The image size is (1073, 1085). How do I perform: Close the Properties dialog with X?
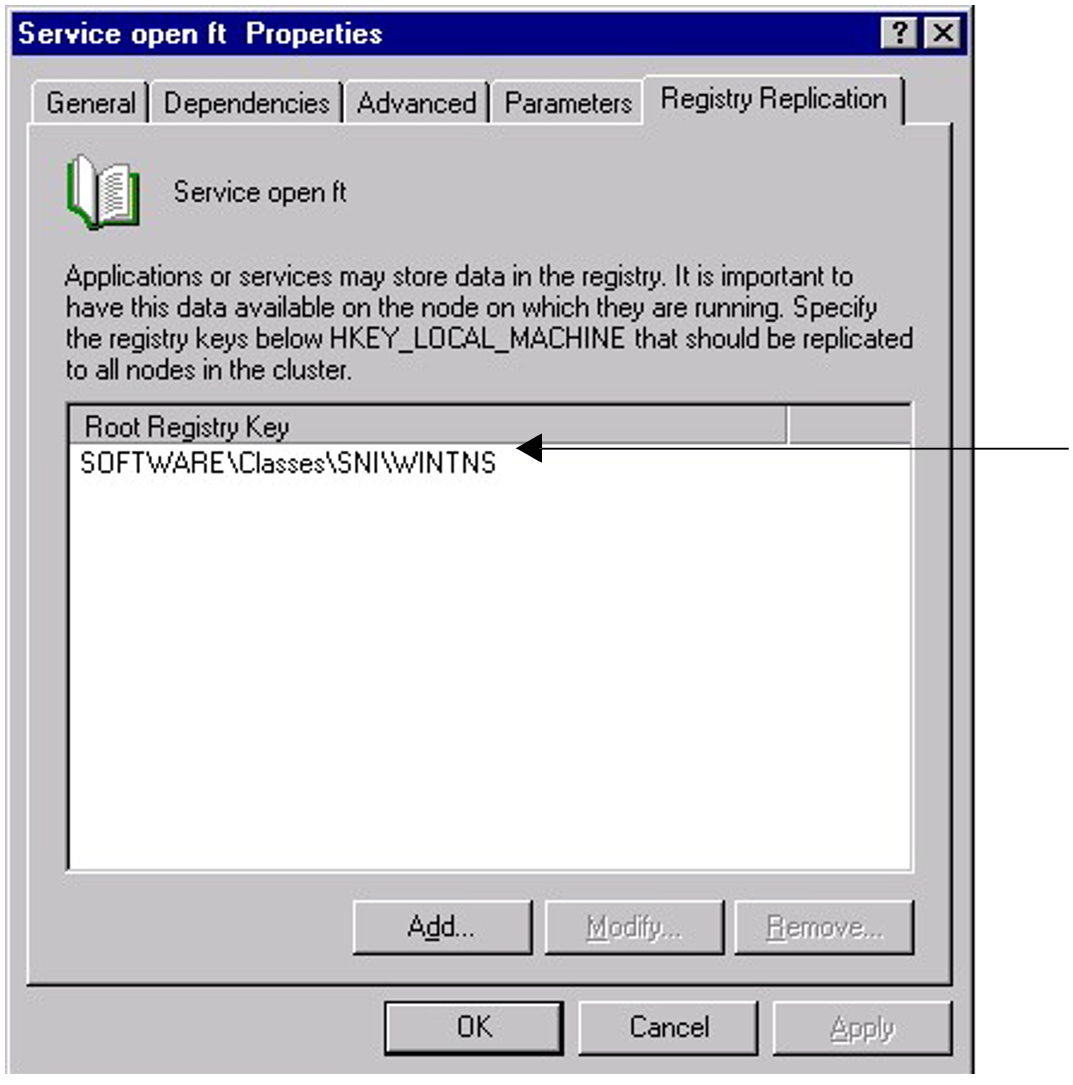(942, 33)
